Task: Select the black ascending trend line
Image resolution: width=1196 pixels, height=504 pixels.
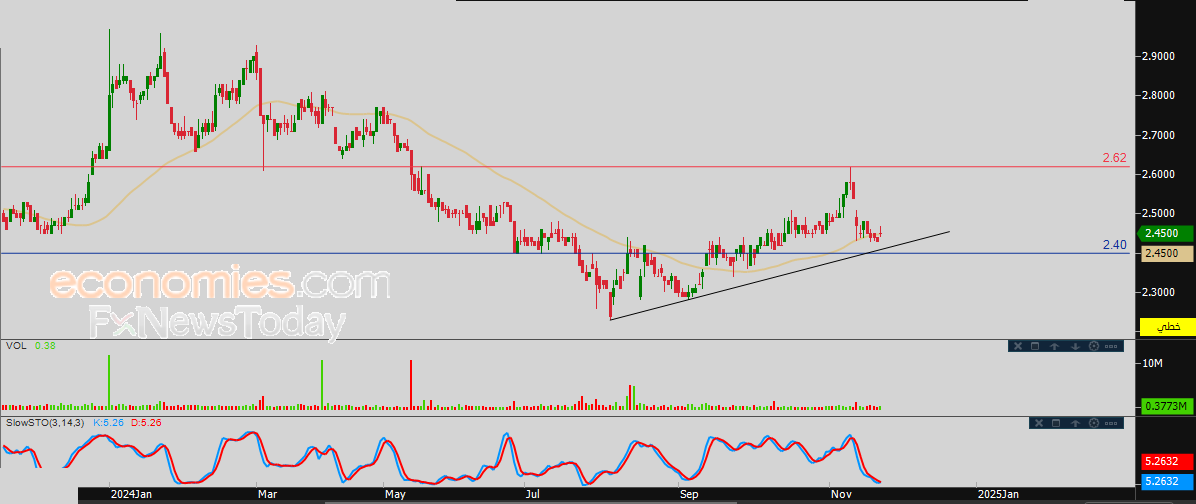Action: click(x=780, y=275)
